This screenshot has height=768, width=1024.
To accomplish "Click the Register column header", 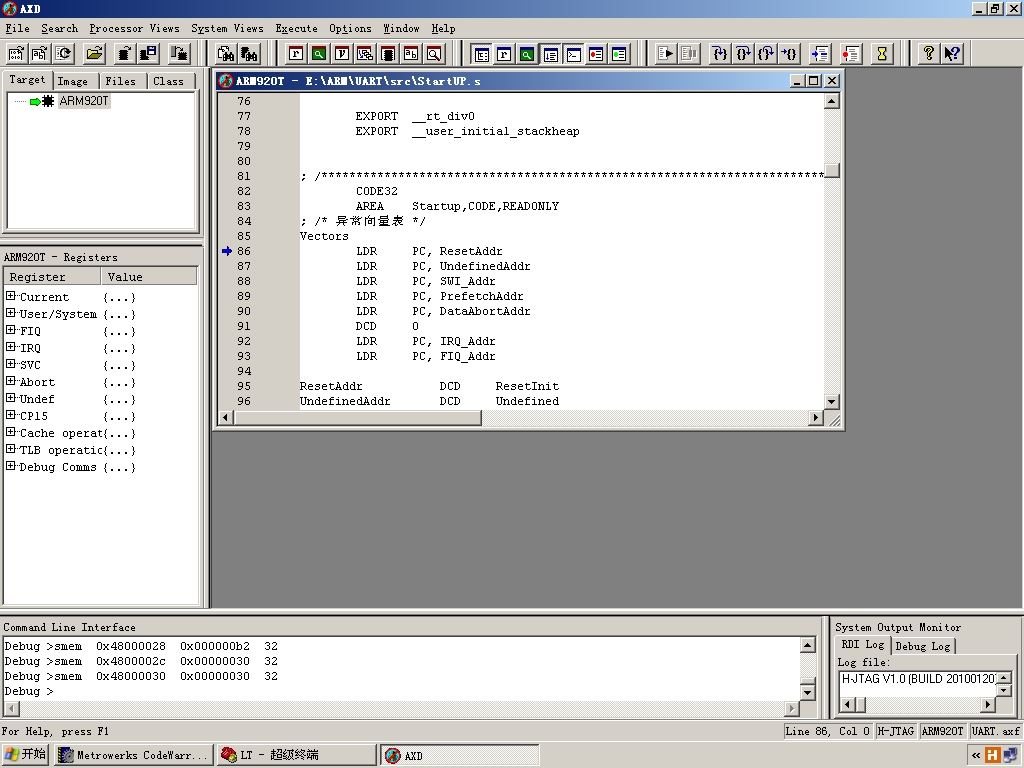I will pos(52,277).
